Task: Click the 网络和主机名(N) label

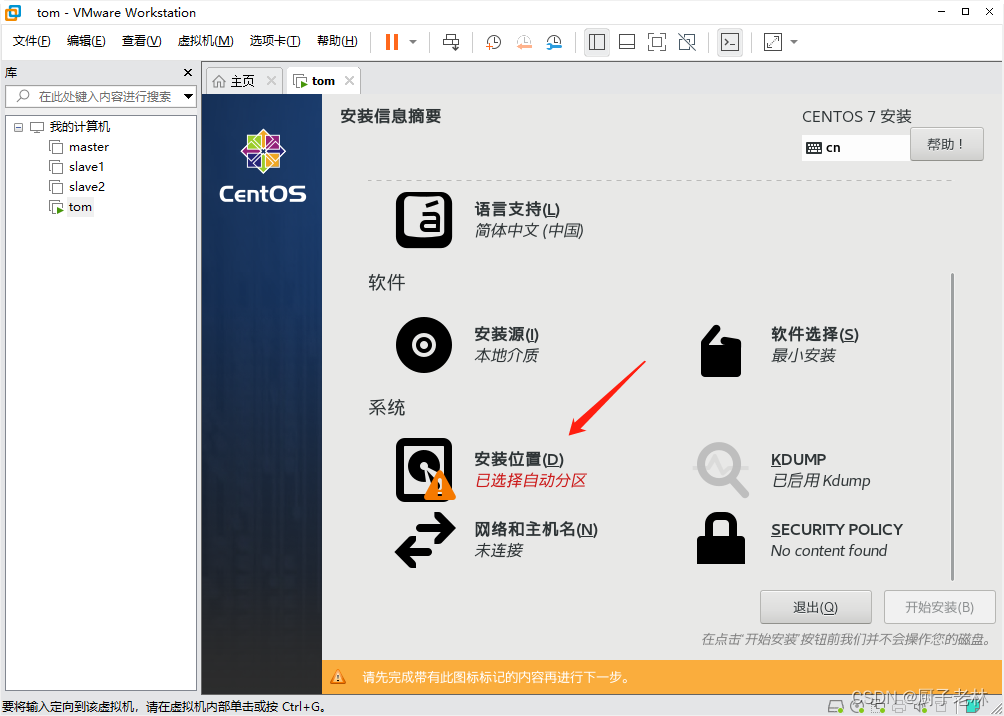Action: pyautogui.click(x=536, y=530)
